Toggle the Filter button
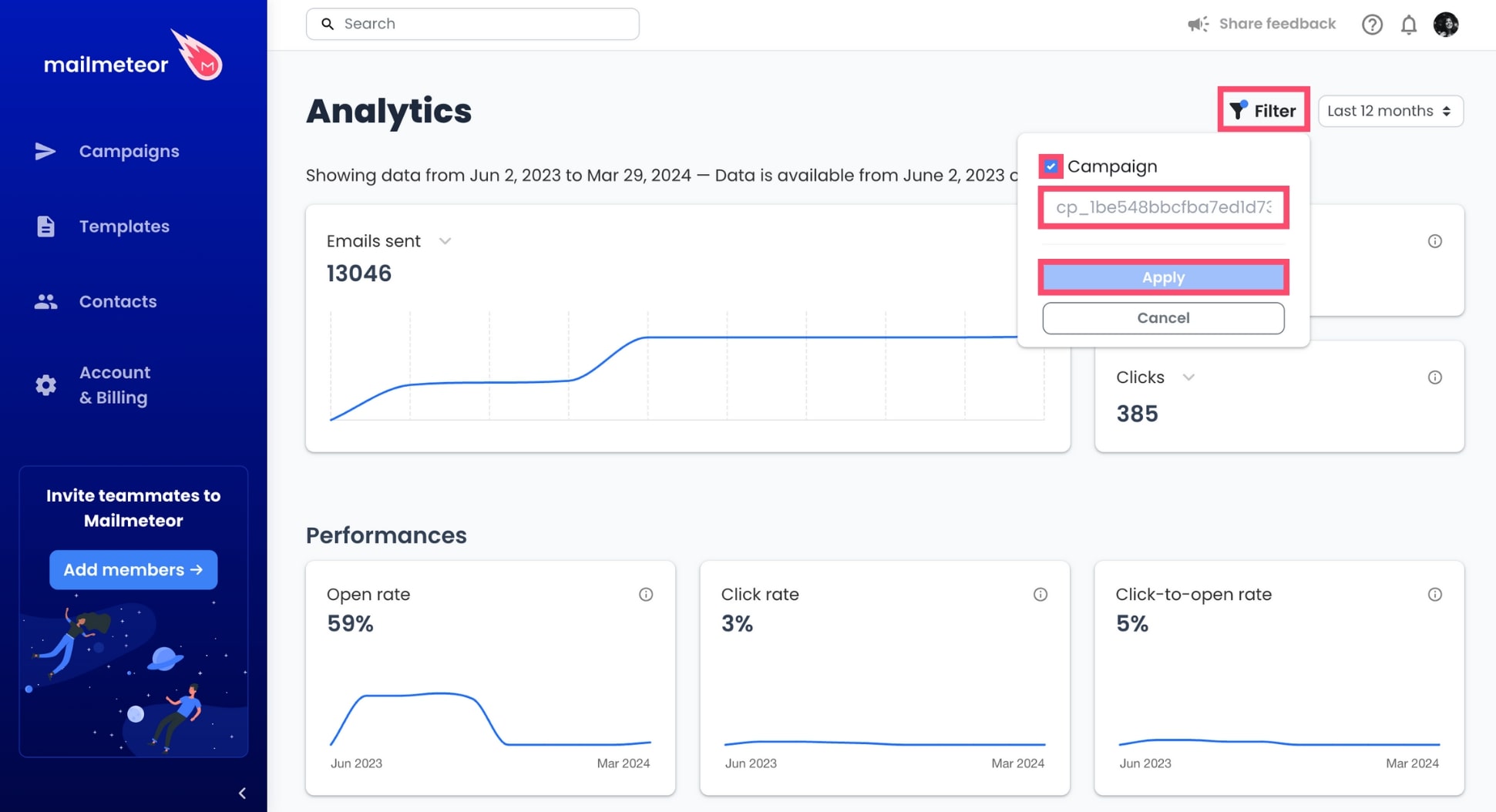Image resolution: width=1496 pixels, height=812 pixels. point(1263,111)
